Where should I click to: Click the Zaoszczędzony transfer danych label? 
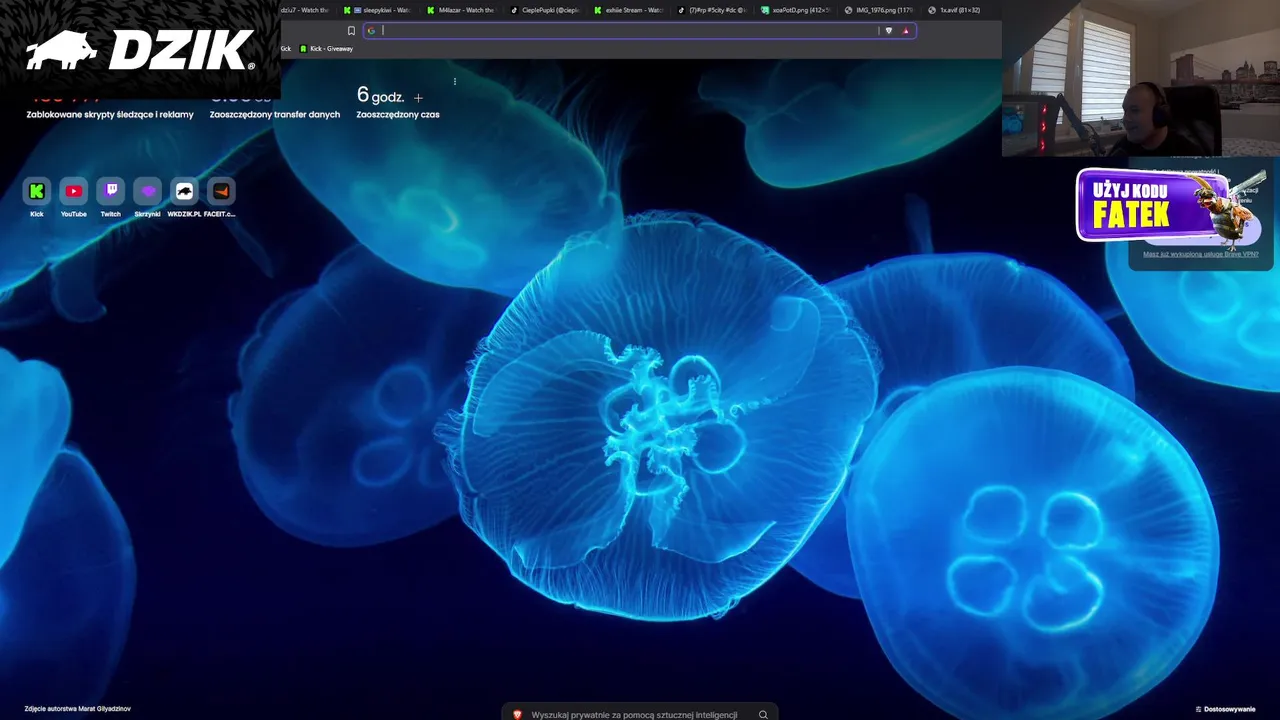pyautogui.click(x=275, y=114)
